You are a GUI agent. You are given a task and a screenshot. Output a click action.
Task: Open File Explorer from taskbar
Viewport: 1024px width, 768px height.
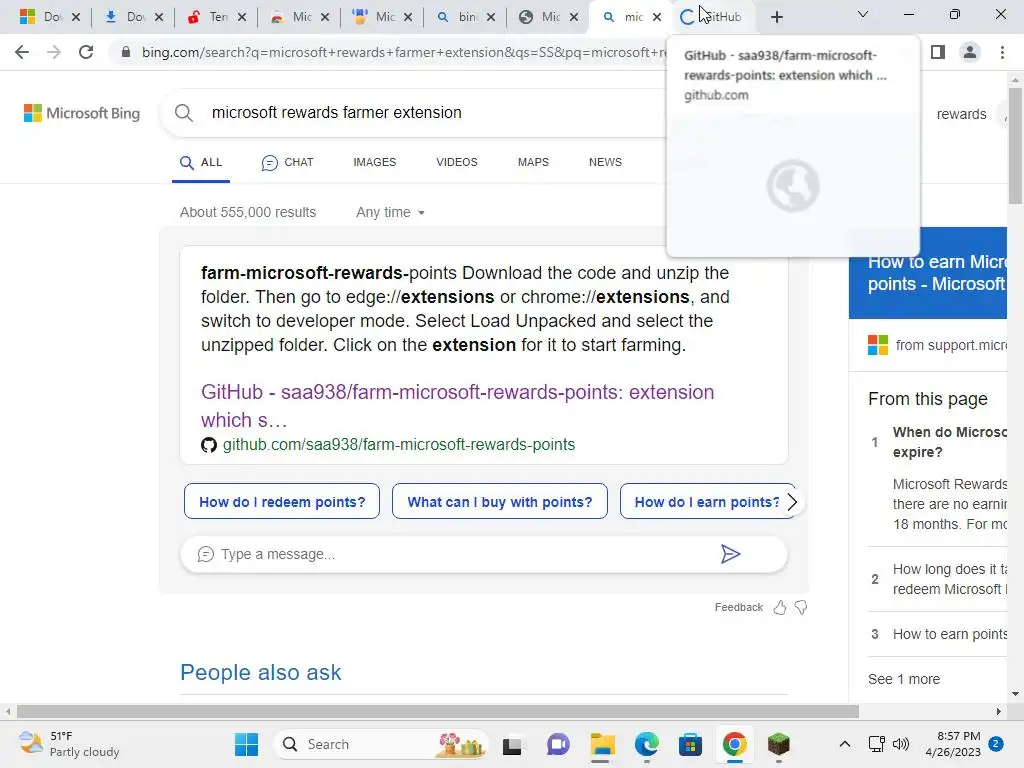(602, 744)
